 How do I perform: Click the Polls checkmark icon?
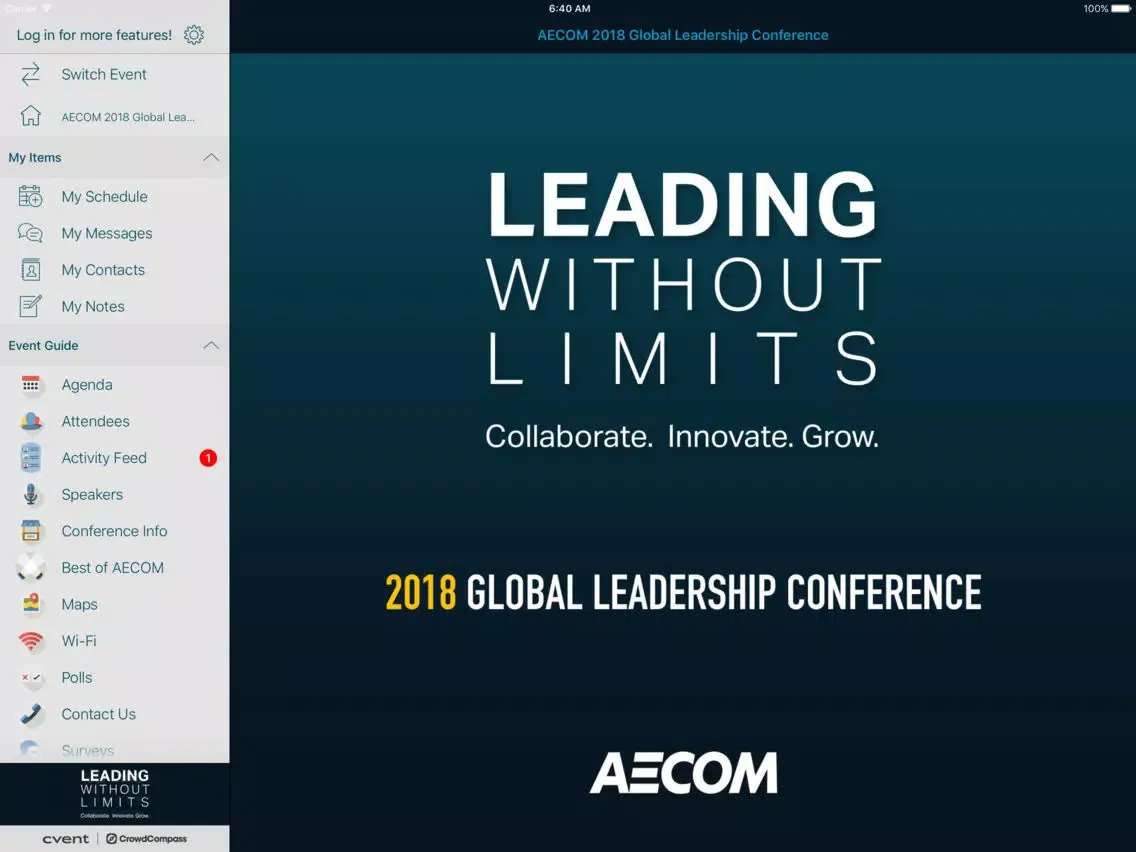(x=30, y=677)
